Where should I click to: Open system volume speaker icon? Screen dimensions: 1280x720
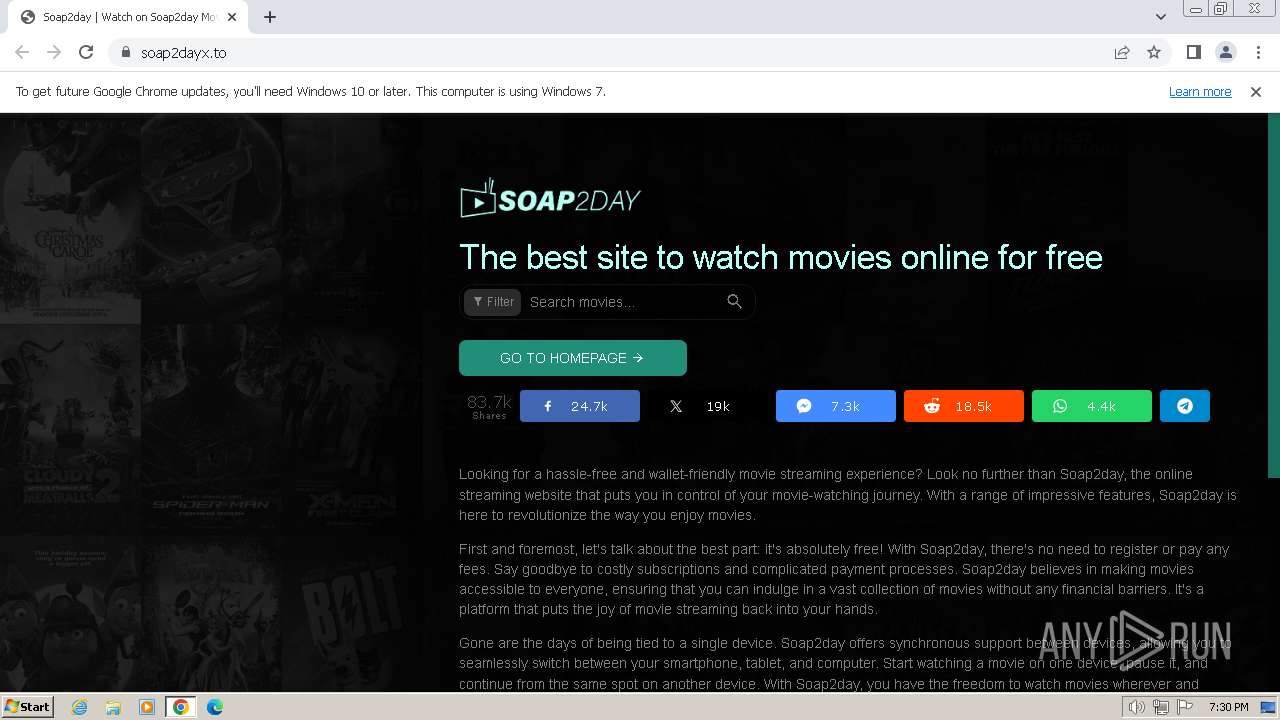1137,707
